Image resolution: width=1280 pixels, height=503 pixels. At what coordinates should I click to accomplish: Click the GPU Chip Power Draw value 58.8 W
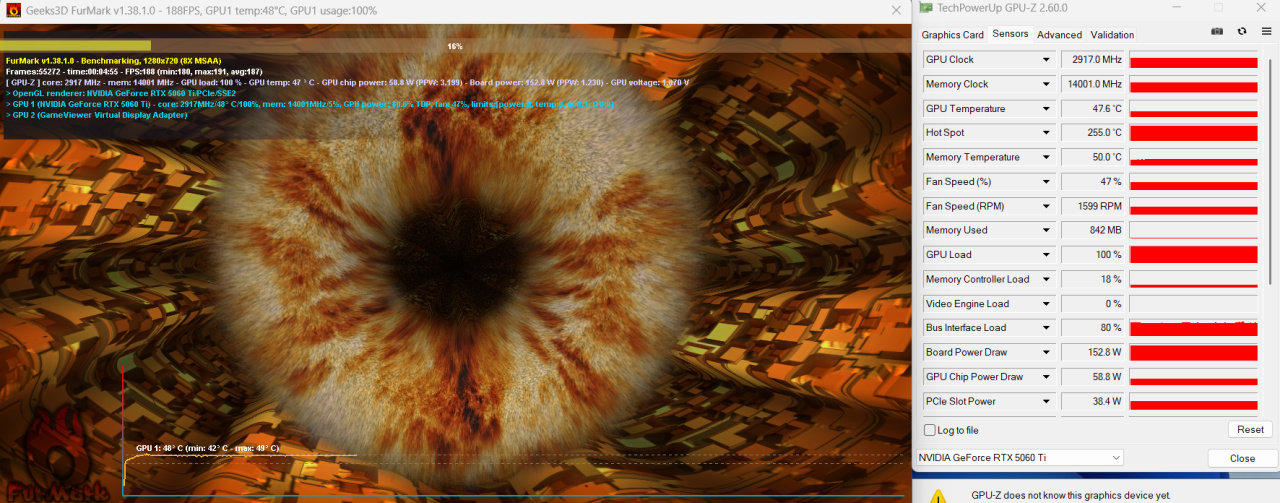pos(1092,377)
